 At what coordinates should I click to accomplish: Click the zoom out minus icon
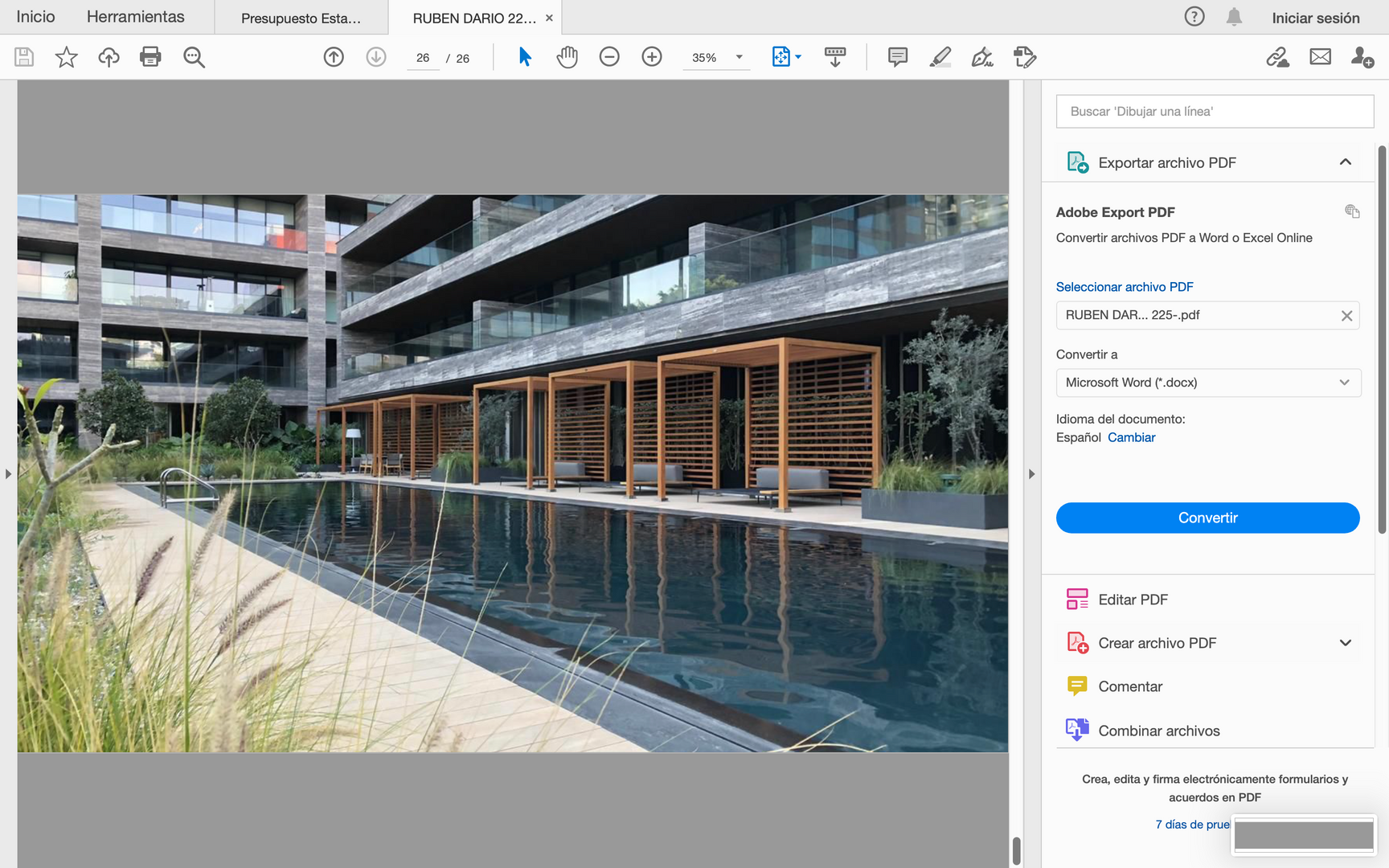click(x=609, y=57)
